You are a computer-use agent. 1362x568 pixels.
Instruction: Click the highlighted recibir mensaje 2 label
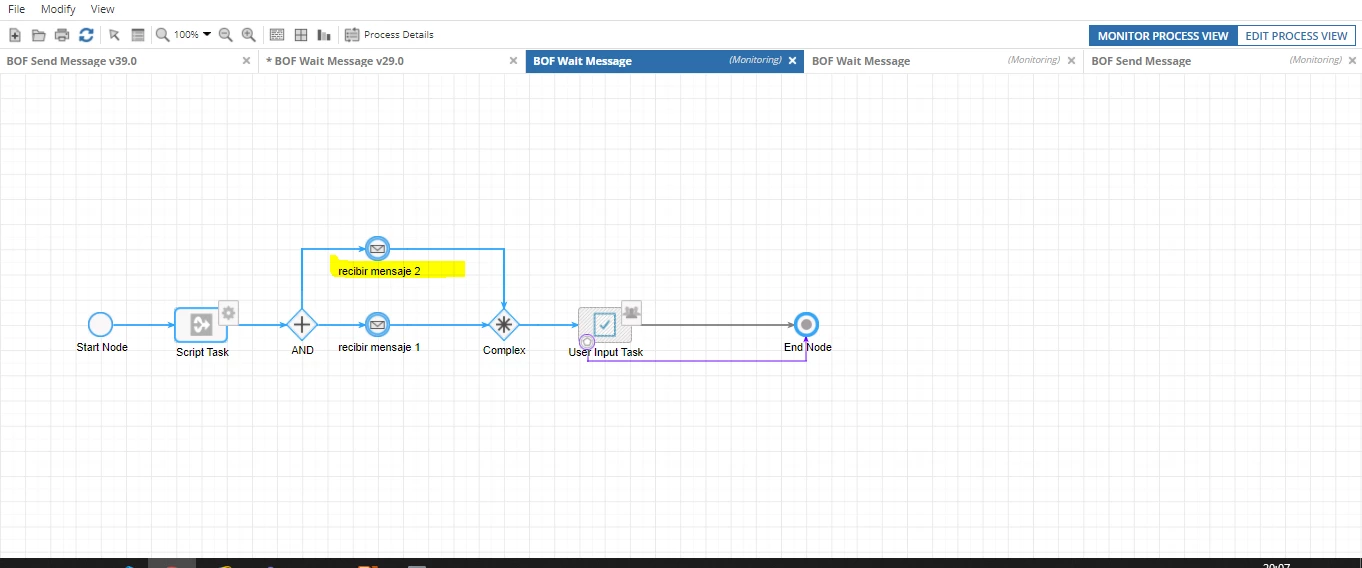point(379,271)
